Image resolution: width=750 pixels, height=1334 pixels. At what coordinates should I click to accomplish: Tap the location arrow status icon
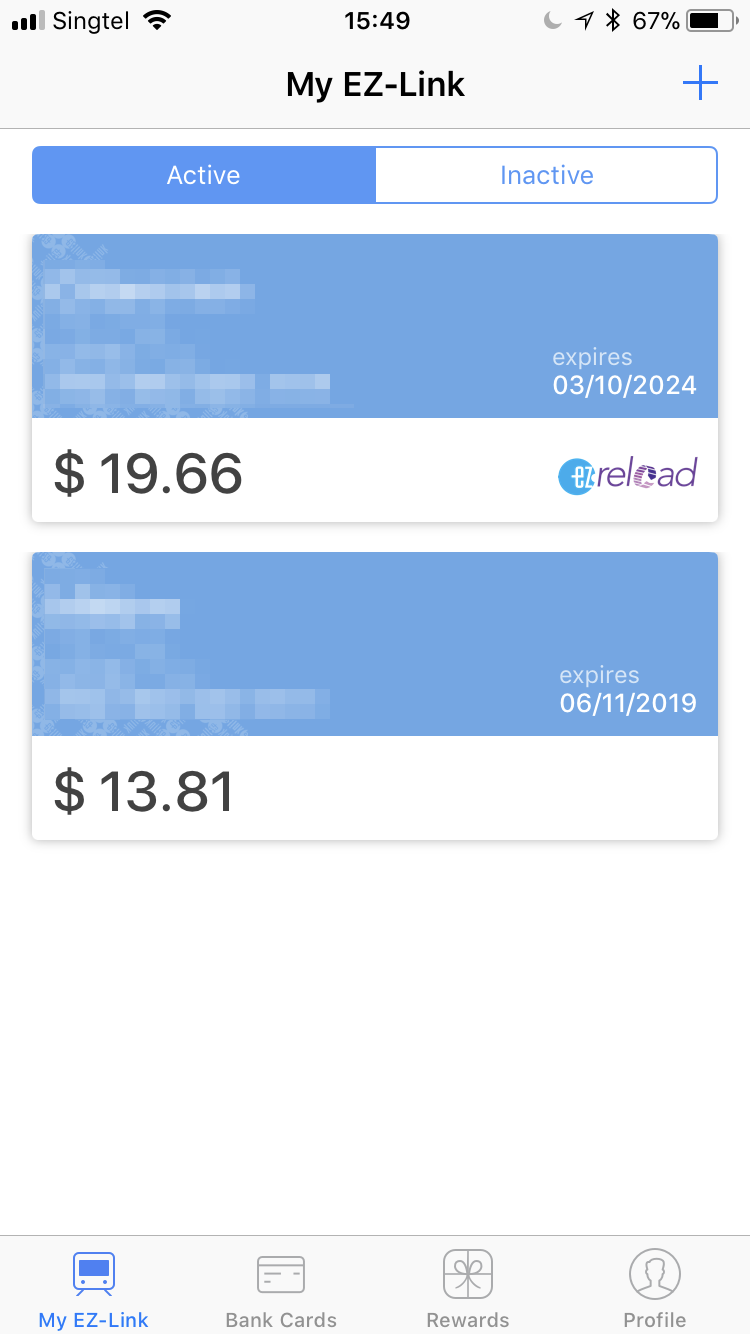click(x=584, y=20)
